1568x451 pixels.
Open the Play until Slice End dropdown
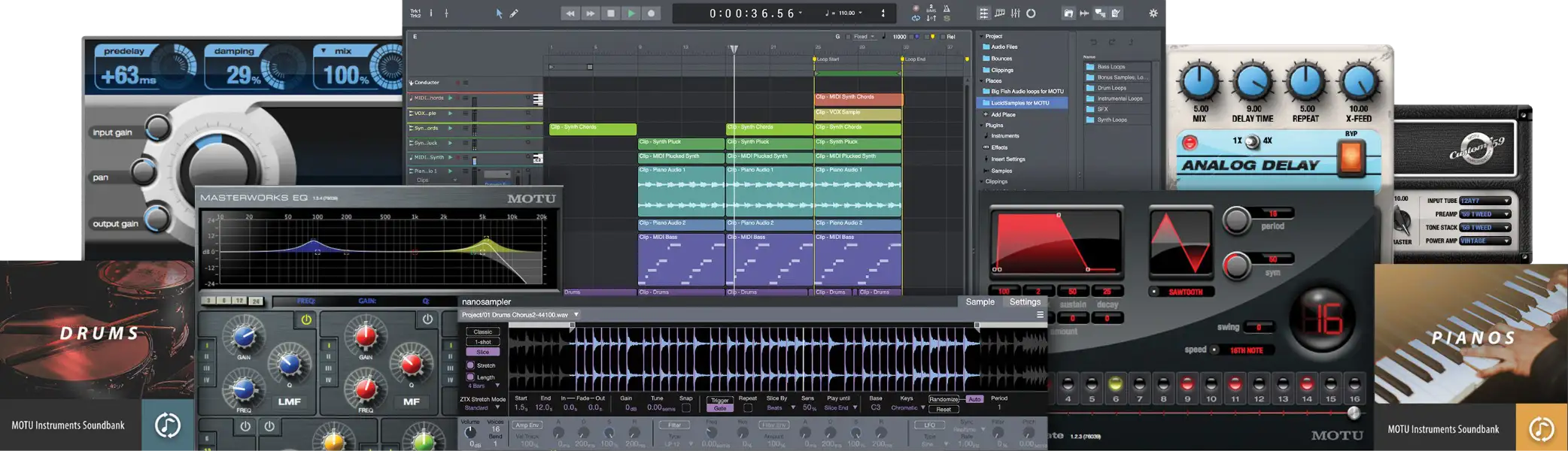click(x=841, y=408)
